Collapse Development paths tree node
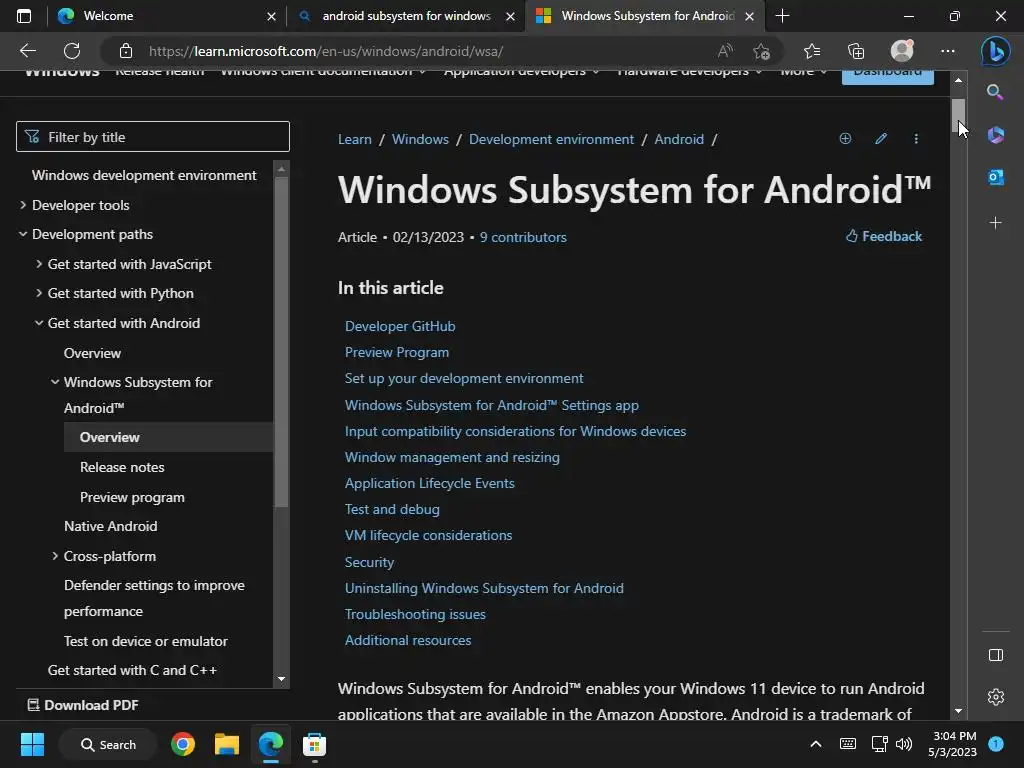This screenshot has width=1024, height=768. click(x=23, y=234)
